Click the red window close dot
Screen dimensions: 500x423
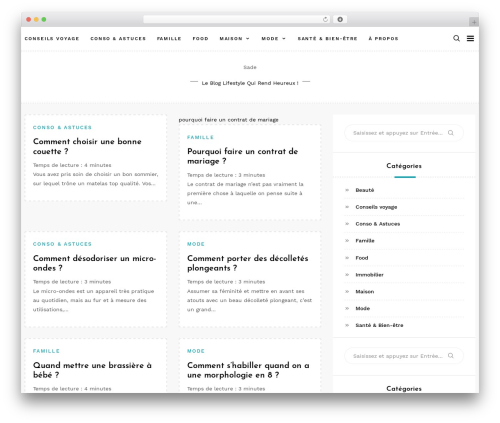(29, 19)
